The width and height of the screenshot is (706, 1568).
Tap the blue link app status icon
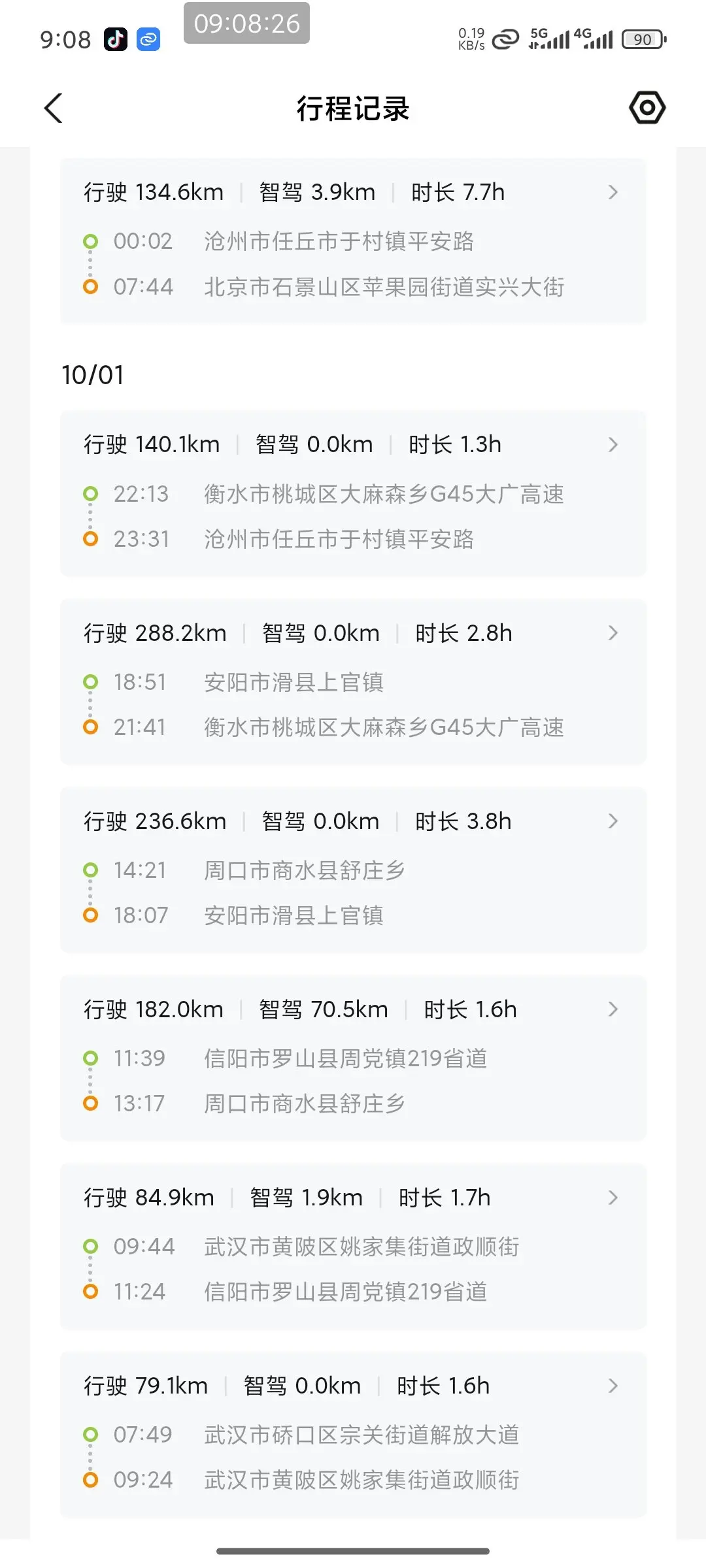148,40
